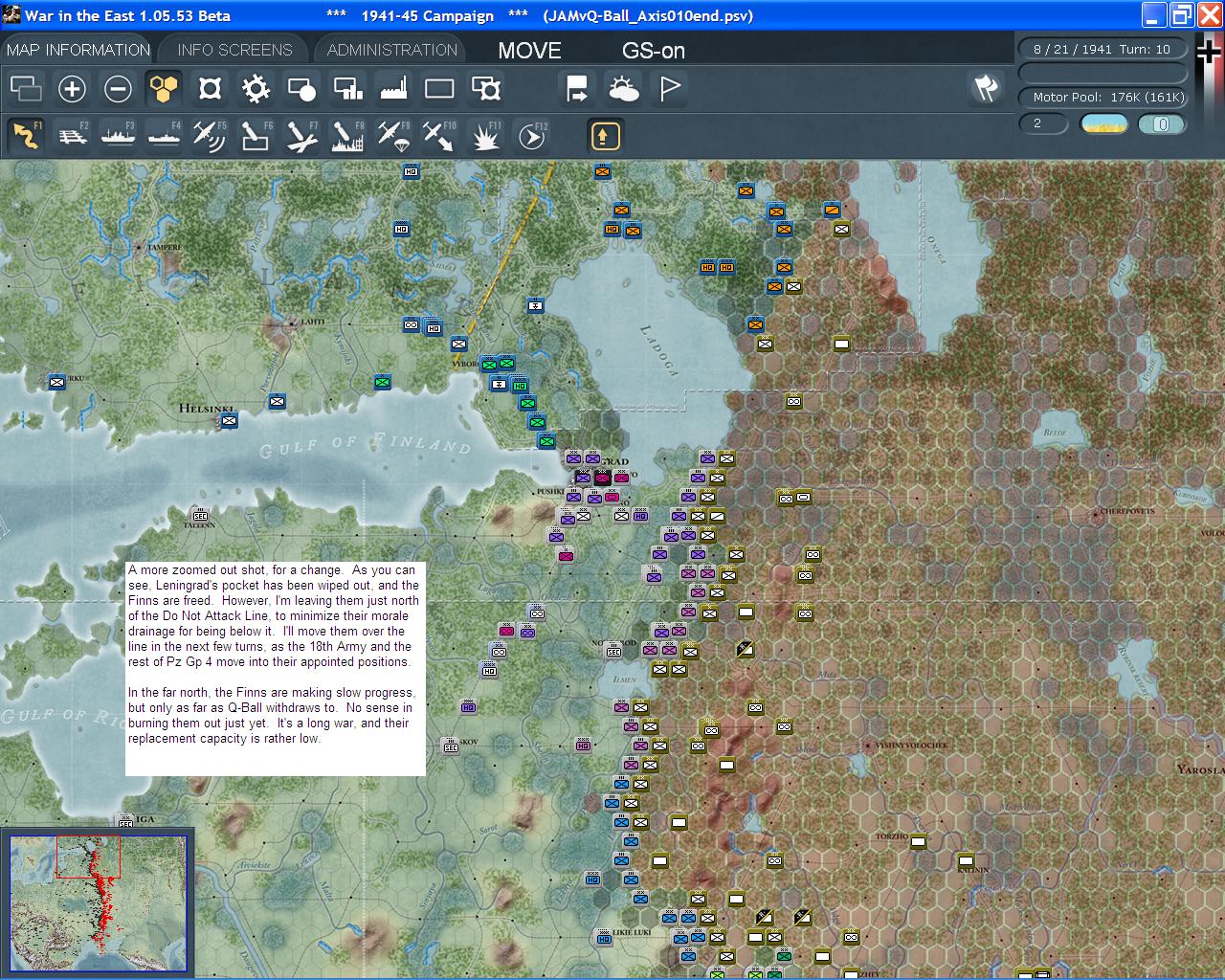The image size is (1225, 980).
Task: Click the German cross flag emblem
Action: coord(1210,52)
